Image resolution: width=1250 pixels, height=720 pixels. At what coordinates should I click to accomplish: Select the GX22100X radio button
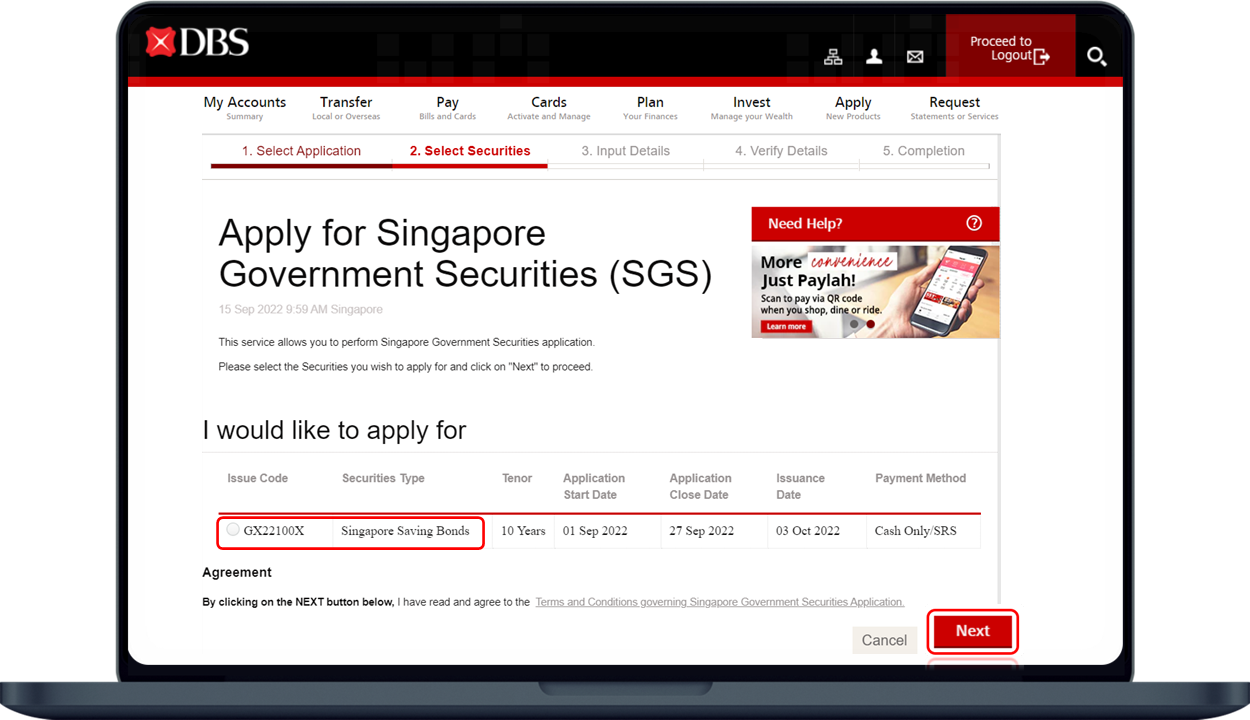pyautogui.click(x=233, y=530)
